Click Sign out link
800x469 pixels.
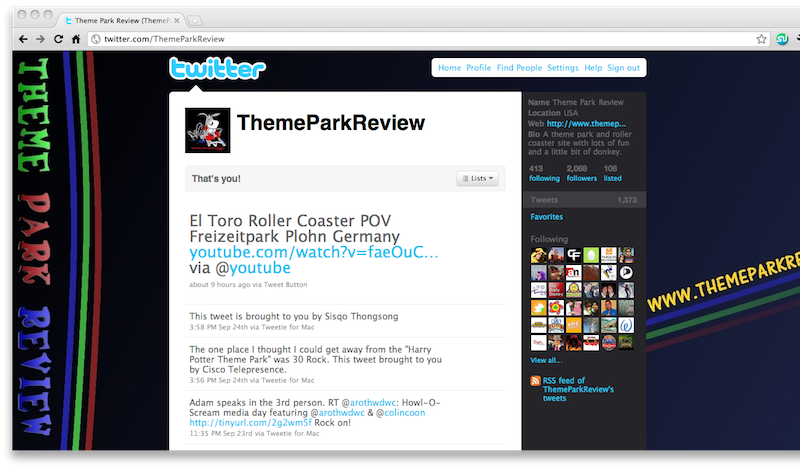click(623, 68)
